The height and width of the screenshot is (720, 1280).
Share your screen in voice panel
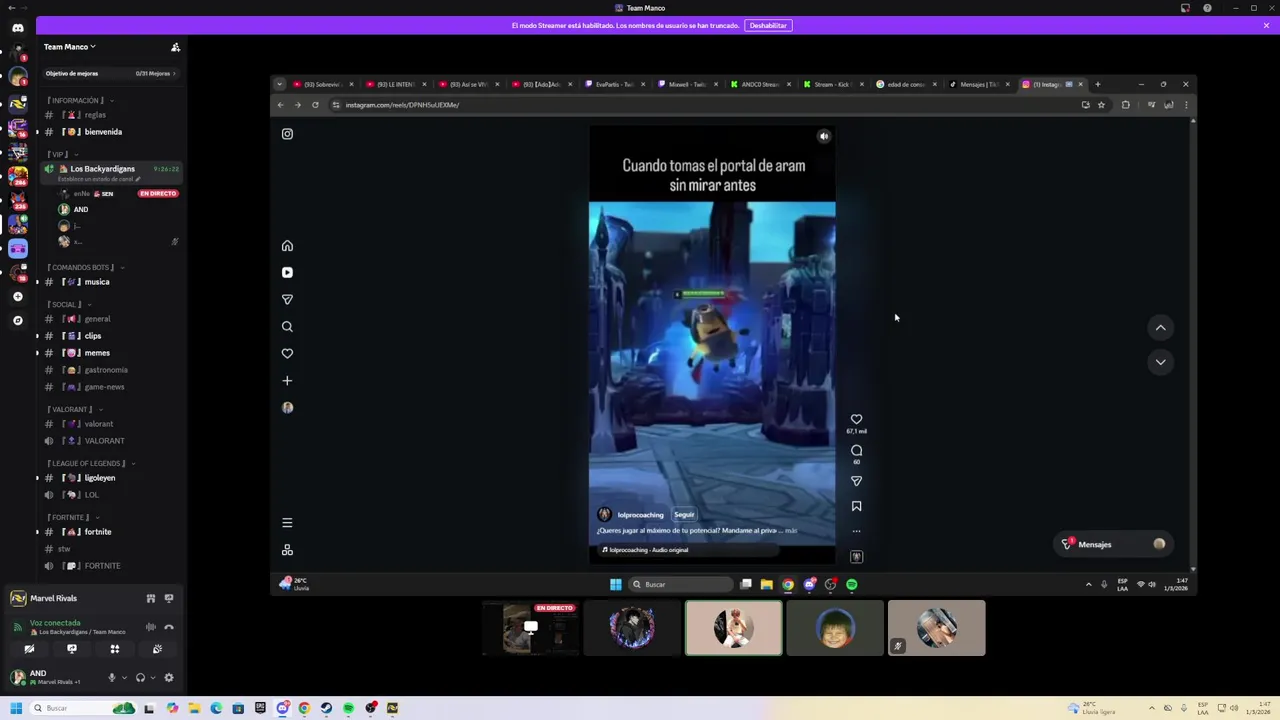(x=72, y=649)
